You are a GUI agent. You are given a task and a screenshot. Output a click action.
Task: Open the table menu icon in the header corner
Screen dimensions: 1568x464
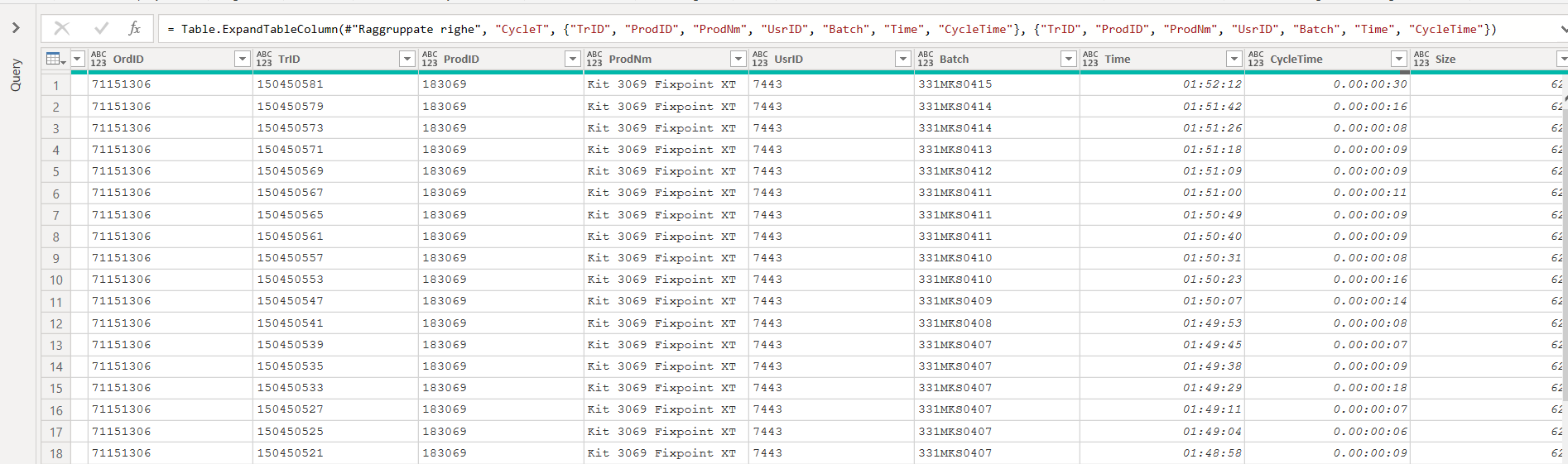(54, 59)
